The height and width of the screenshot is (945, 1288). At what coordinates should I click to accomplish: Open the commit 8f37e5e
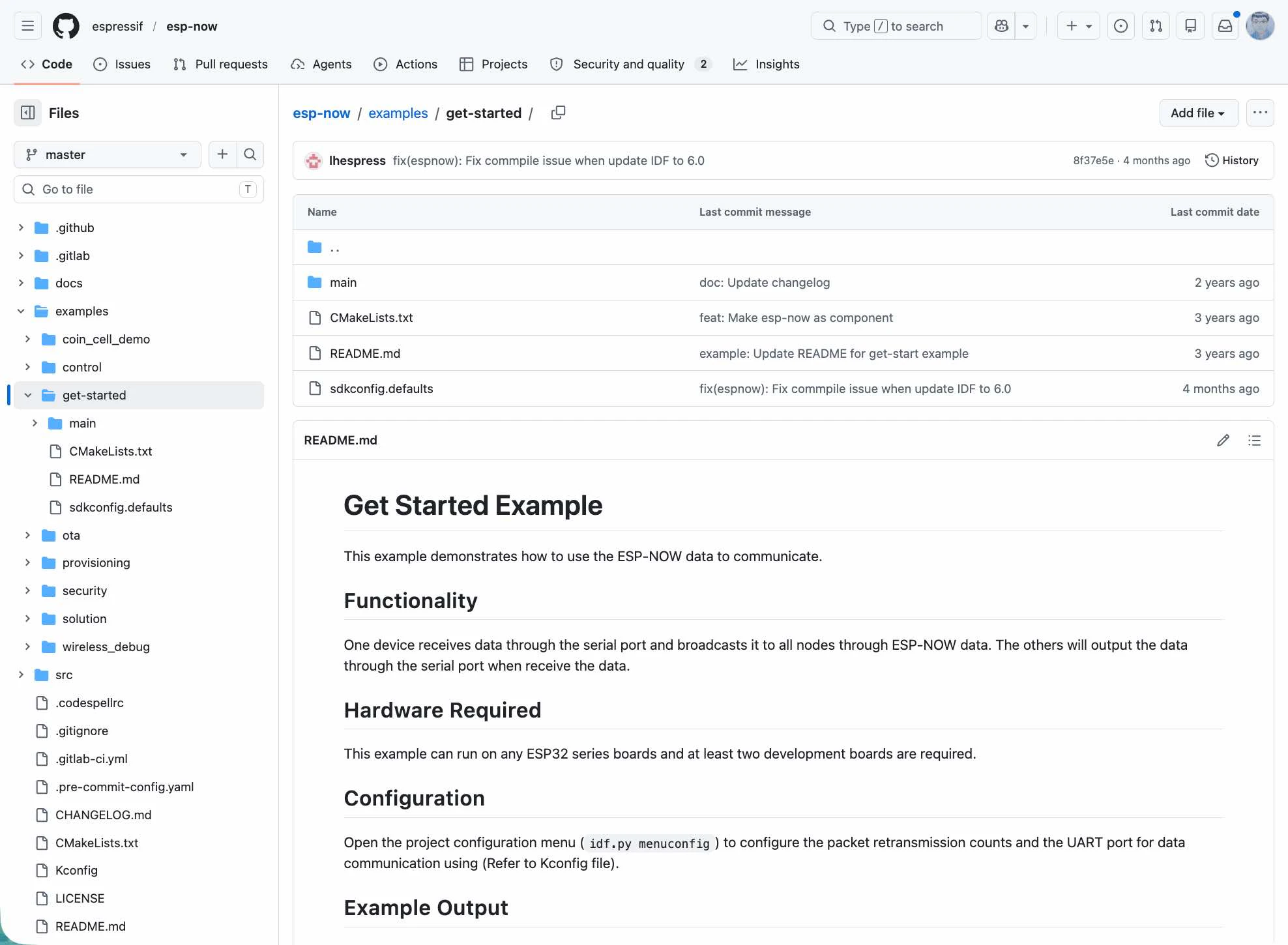pos(1093,160)
